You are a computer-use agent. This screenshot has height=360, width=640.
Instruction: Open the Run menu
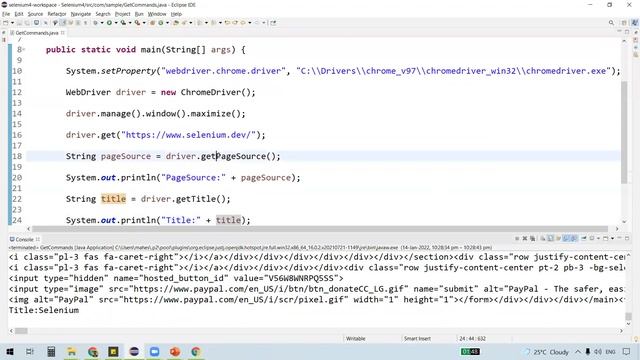(139, 14)
